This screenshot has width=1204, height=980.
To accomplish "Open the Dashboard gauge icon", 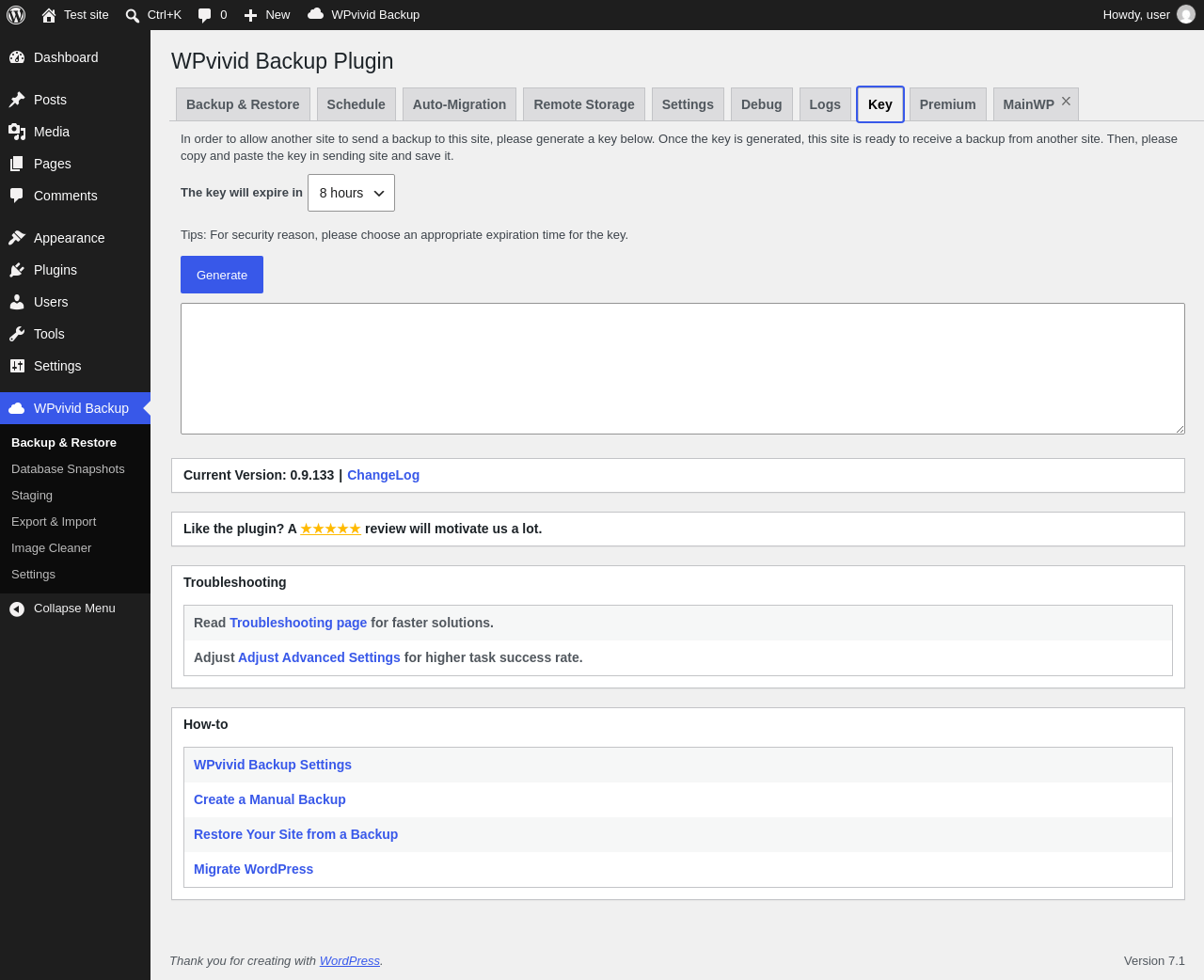I will pyautogui.click(x=17, y=57).
